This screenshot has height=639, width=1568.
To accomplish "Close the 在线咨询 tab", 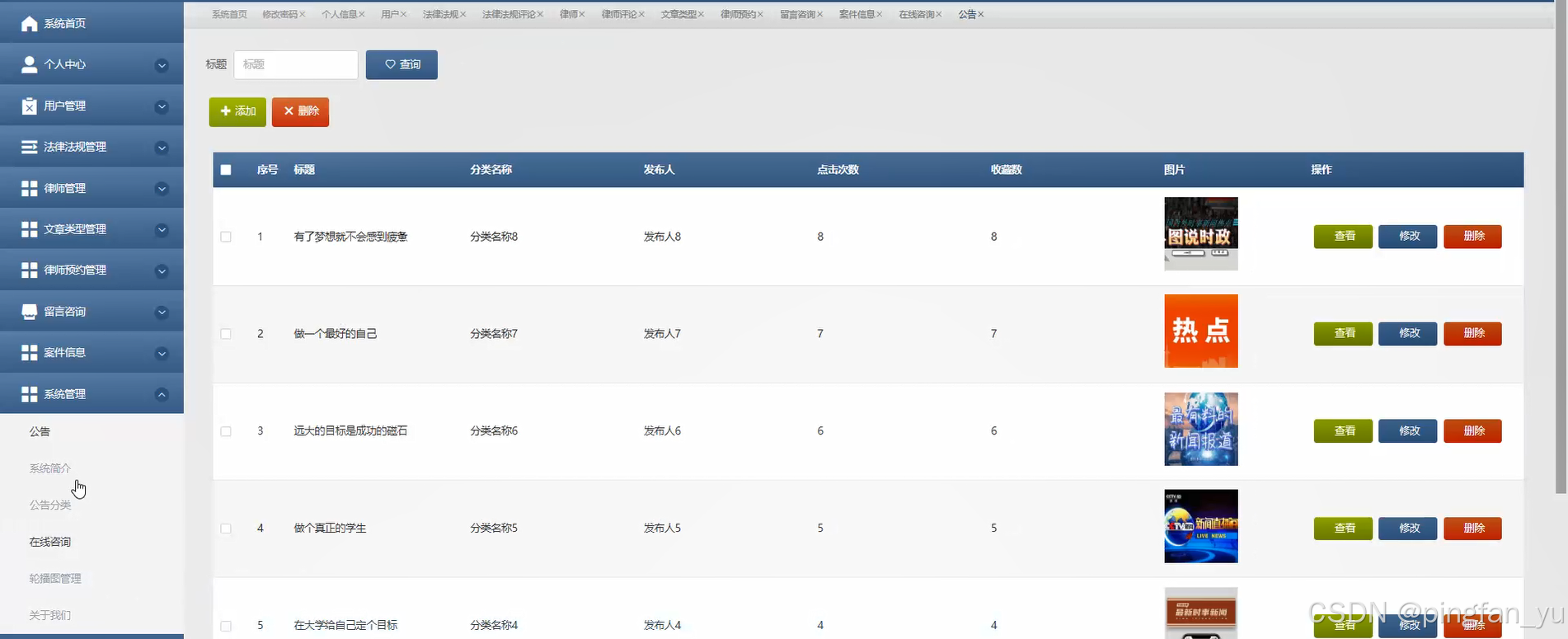I will [x=939, y=15].
